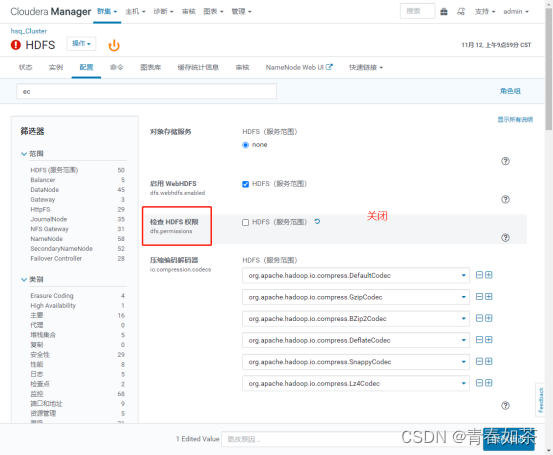553x455 pixels.
Task: Add an entry after SnappyCodec with plus icon
Action: [x=488, y=362]
